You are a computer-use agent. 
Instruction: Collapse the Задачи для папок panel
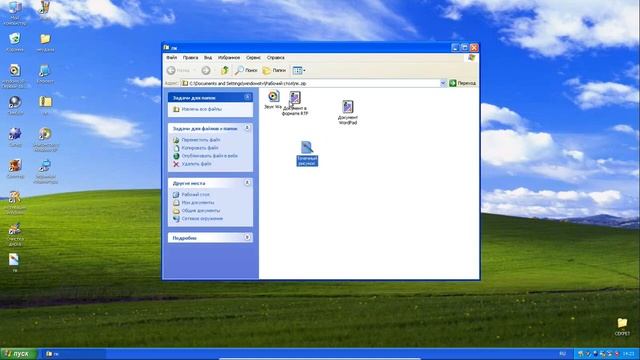pyautogui.click(x=247, y=97)
